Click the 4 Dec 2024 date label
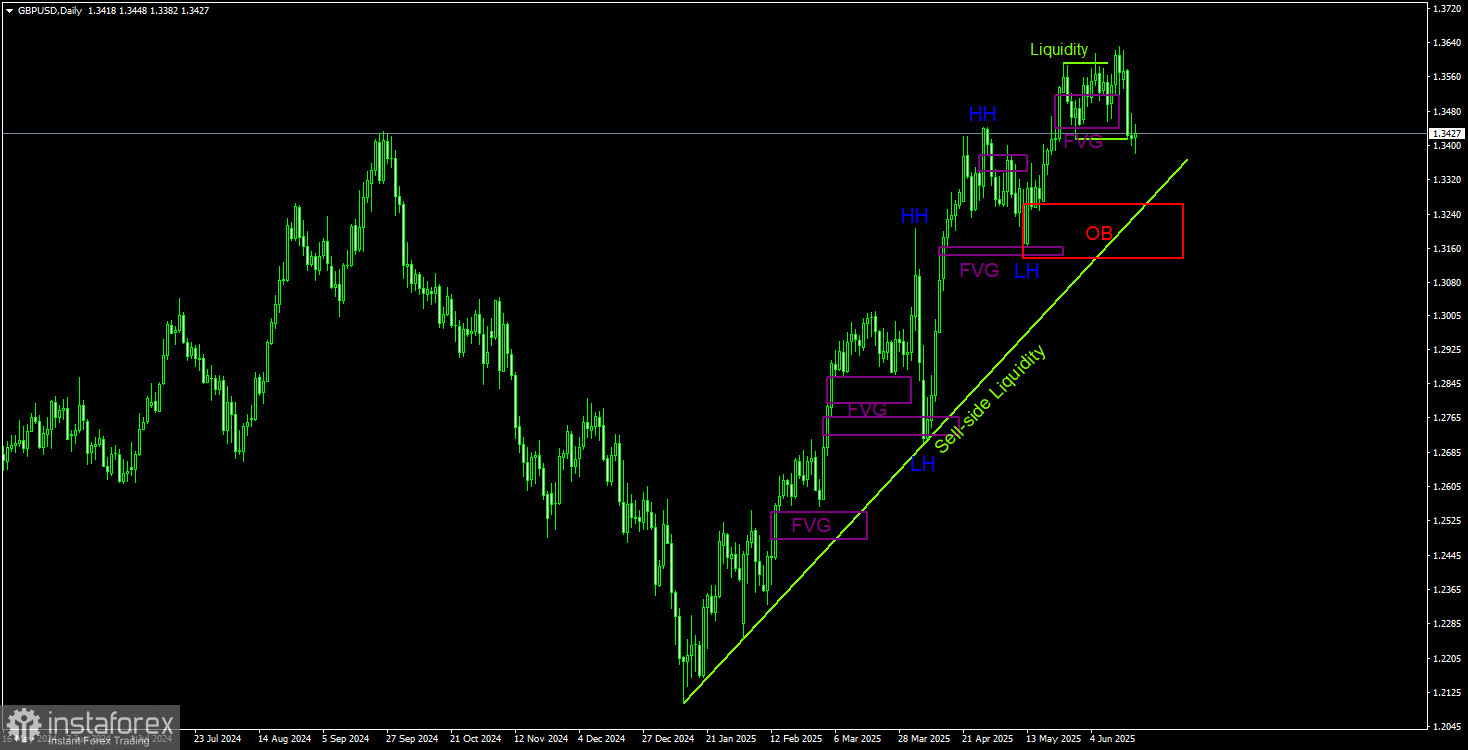Viewport: 1468px width, 750px height. [602, 739]
